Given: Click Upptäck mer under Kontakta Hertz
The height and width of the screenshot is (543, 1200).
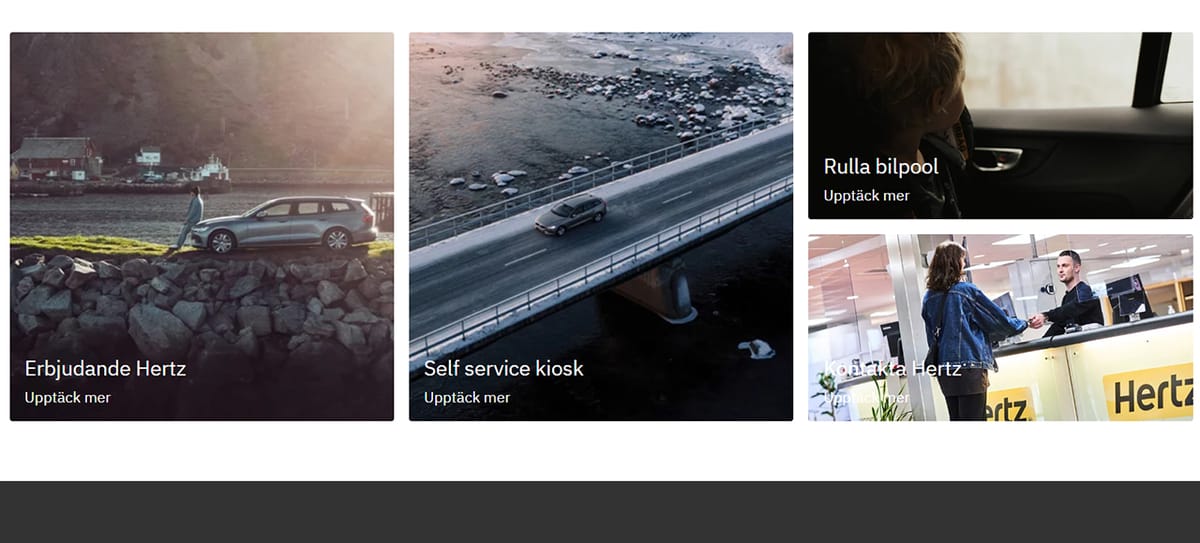Looking at the screenshot, I should click(x=866, y=398).
